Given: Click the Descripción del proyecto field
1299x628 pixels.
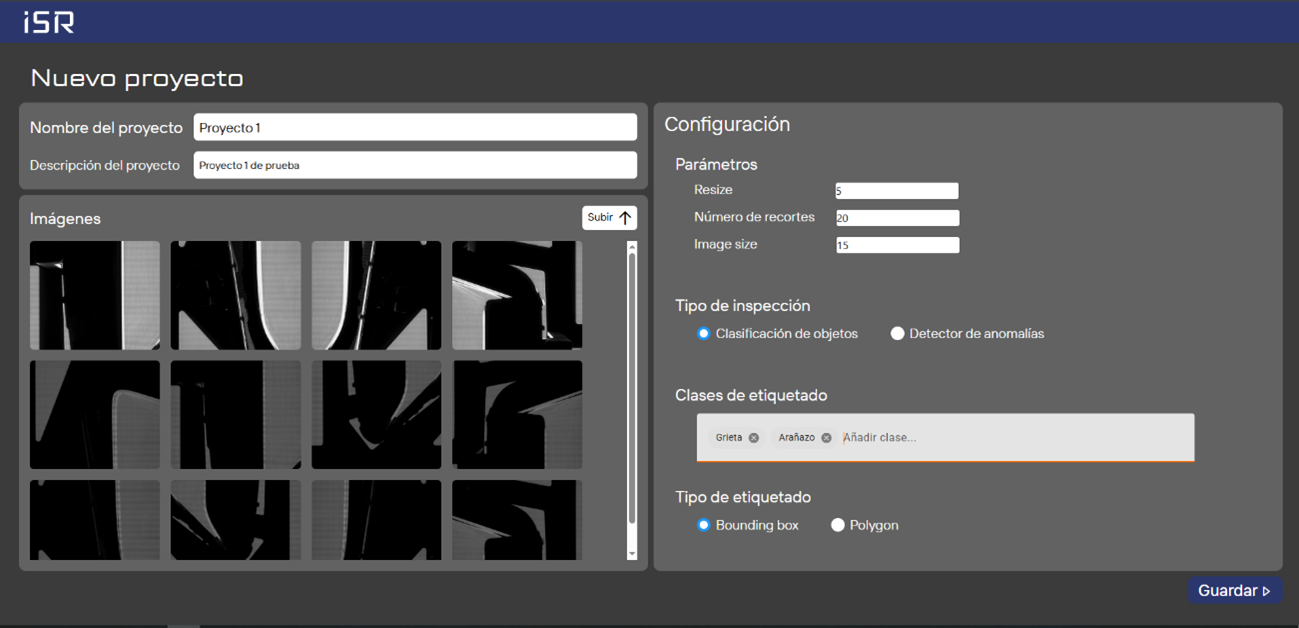Looking at the screenshot, I should coord(415,165).
